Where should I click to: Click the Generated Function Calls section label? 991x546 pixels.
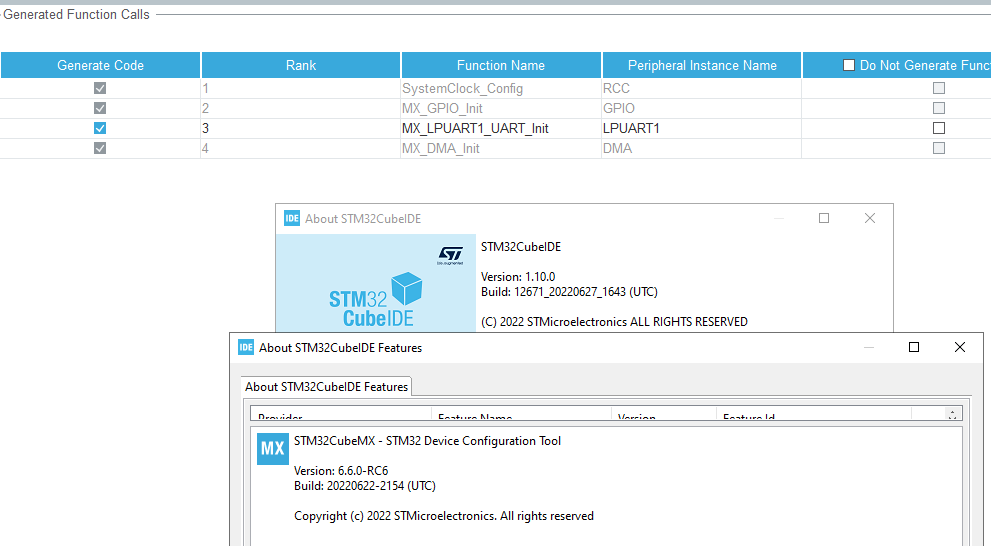tap(76, 15)
